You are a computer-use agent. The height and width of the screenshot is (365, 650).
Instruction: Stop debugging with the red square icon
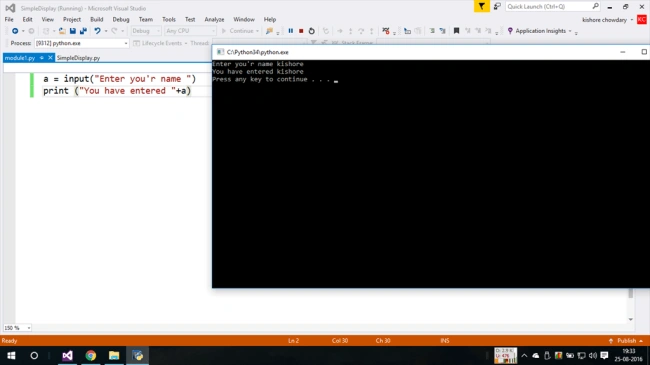(x=301, y=31)
